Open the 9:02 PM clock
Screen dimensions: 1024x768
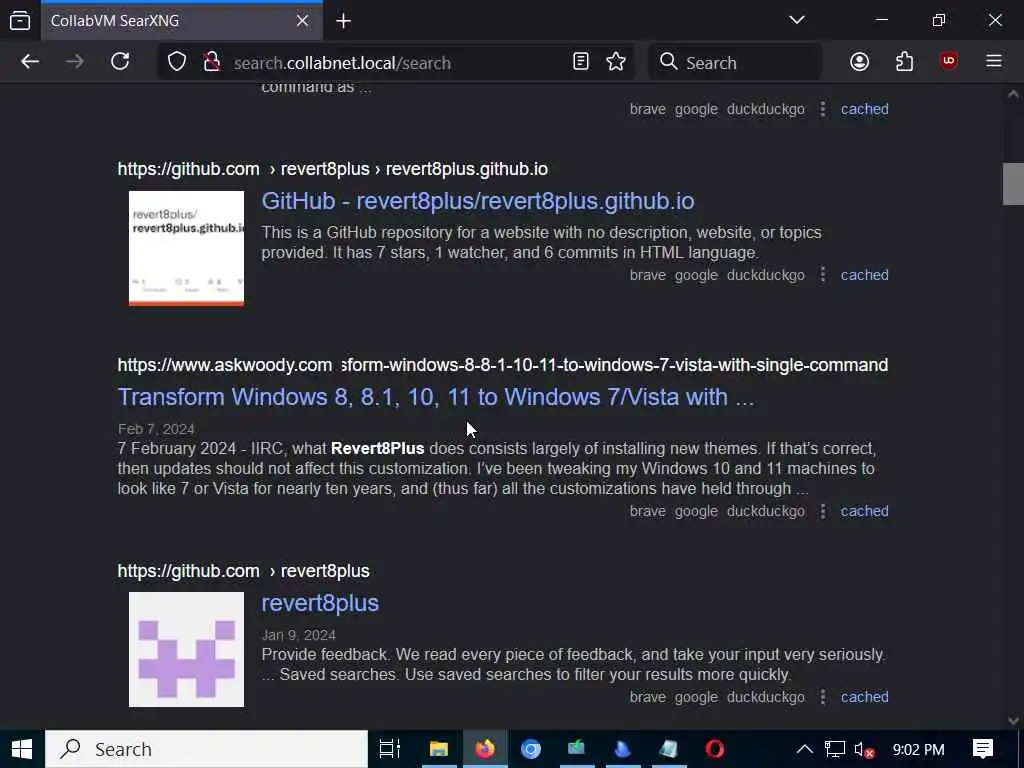point(918,750)
